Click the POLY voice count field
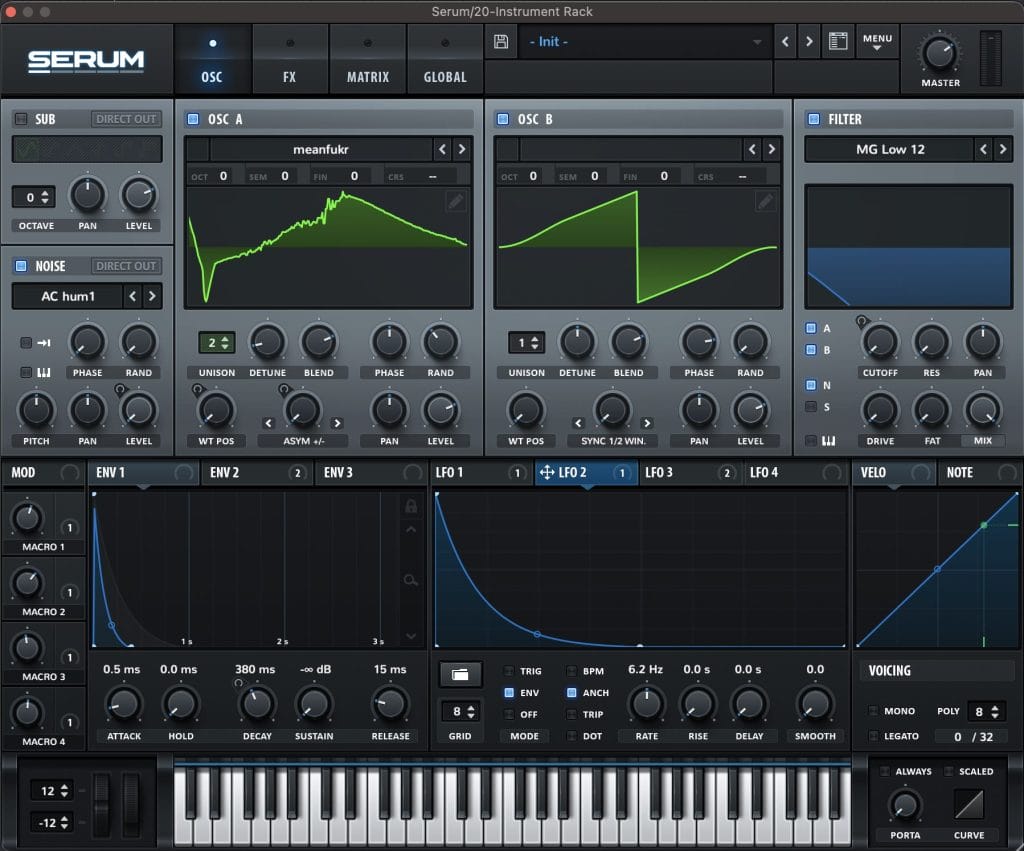Screen dimensions: 1024x851 click(985, 711)
